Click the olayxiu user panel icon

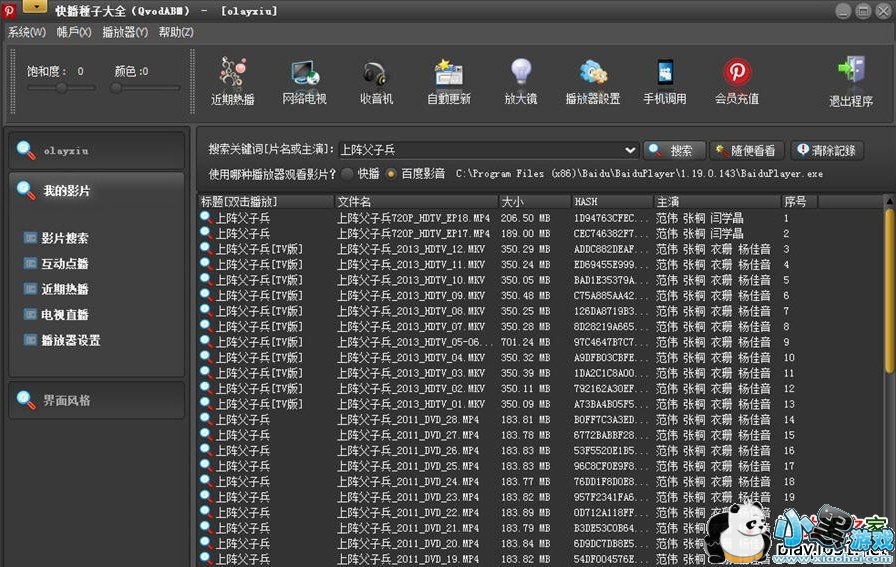[25, 150]
